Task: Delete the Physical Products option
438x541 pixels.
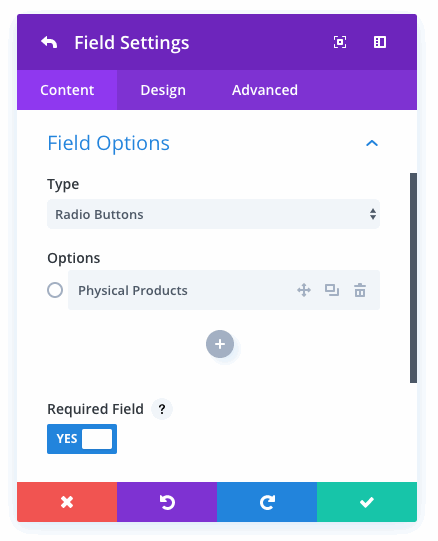Action: 360,290
